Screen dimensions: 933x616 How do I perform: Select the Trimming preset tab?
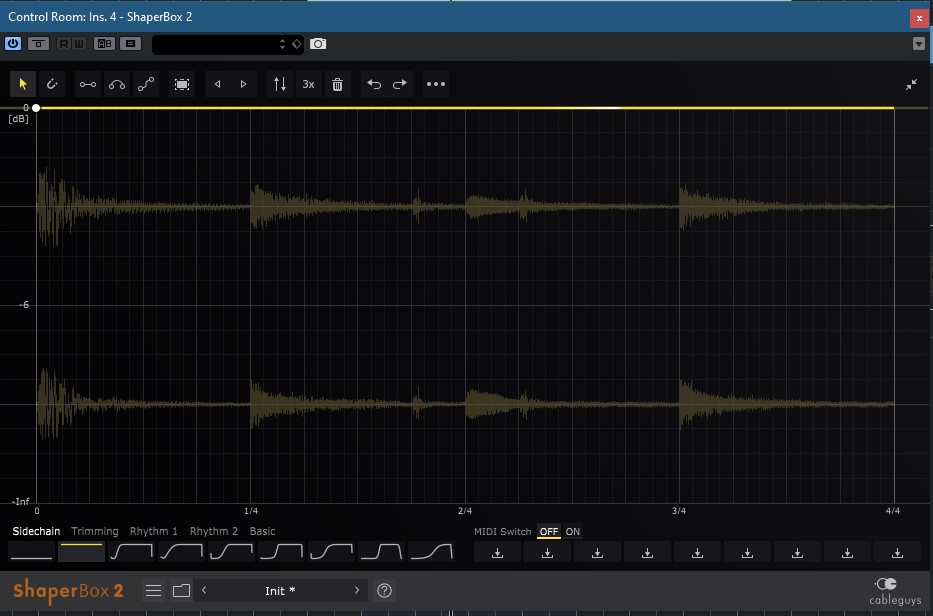pyautogui.click(x=95, y=531)
